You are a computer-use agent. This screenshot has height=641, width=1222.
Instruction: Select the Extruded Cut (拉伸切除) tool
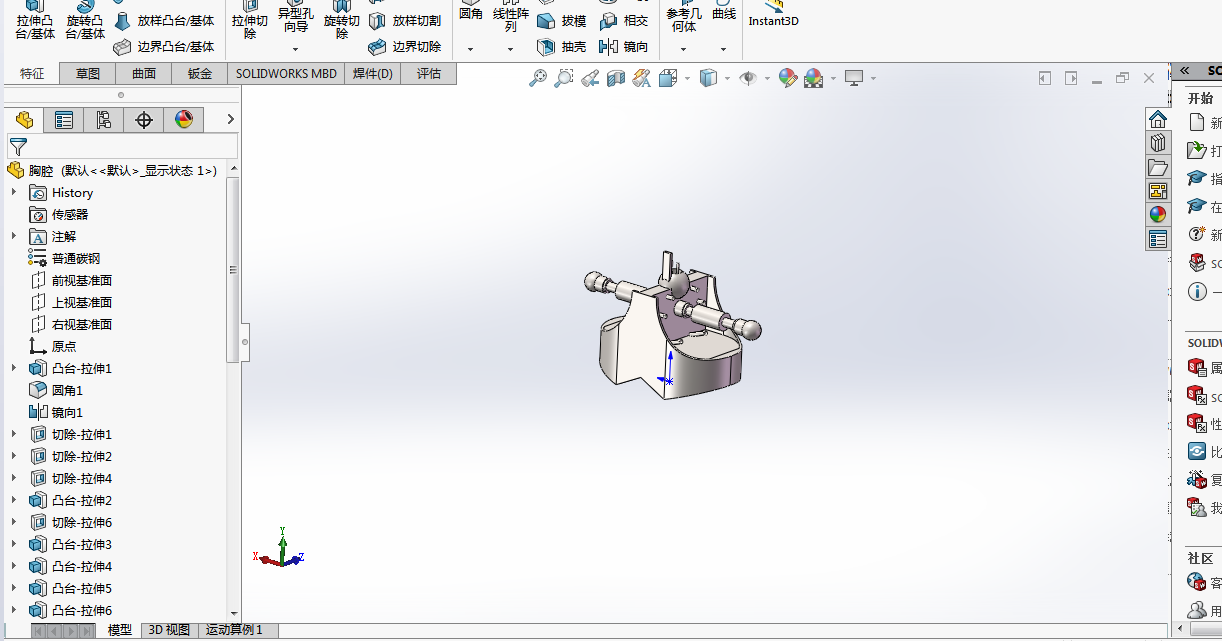click(x=250, y=20)
